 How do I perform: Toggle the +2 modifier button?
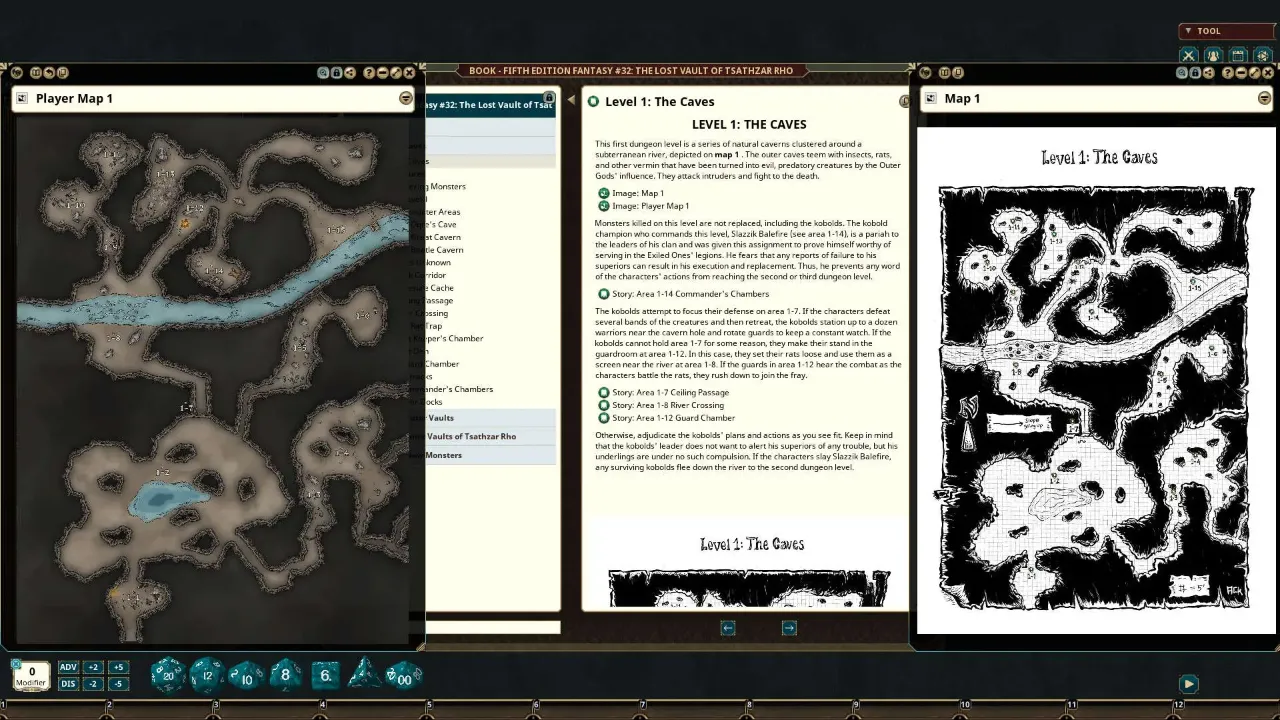coord(94,667)
